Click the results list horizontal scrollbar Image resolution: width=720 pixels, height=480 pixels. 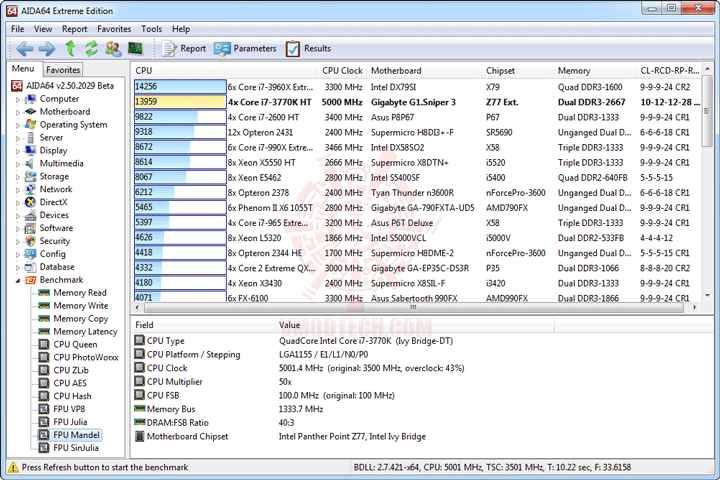[x=413, y=307]
